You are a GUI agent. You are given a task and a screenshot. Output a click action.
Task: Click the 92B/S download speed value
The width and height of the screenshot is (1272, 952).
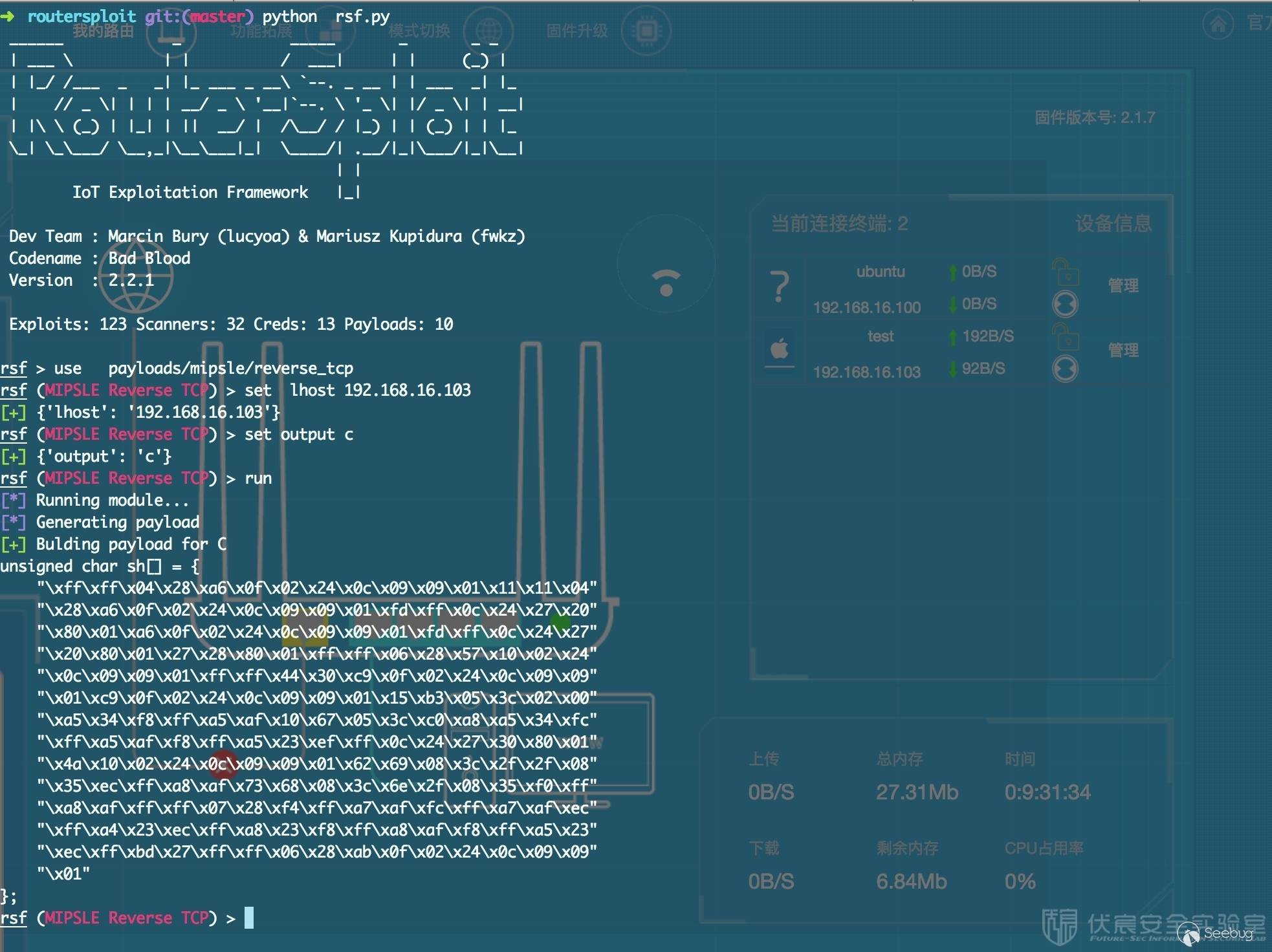click(x=983, y=369)
